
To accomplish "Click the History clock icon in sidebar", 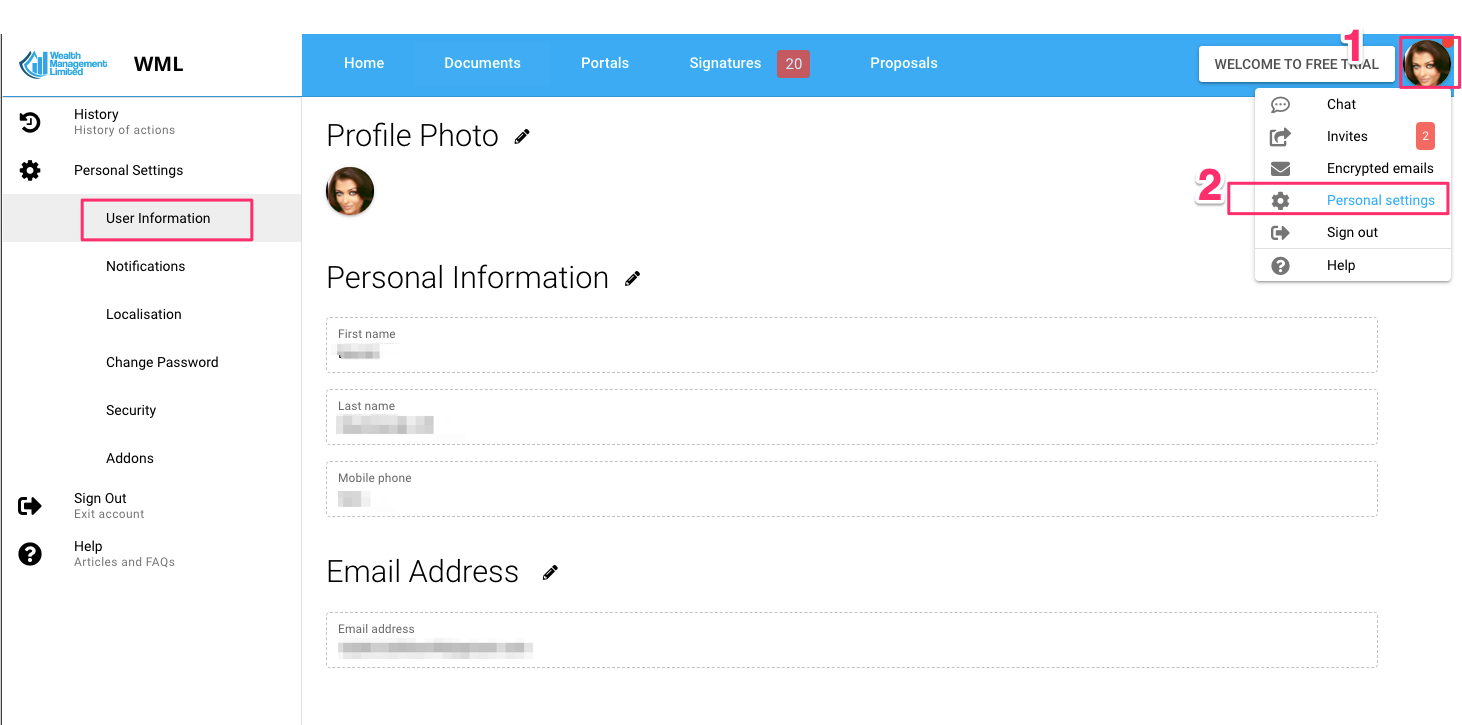I will coord(30,122).
